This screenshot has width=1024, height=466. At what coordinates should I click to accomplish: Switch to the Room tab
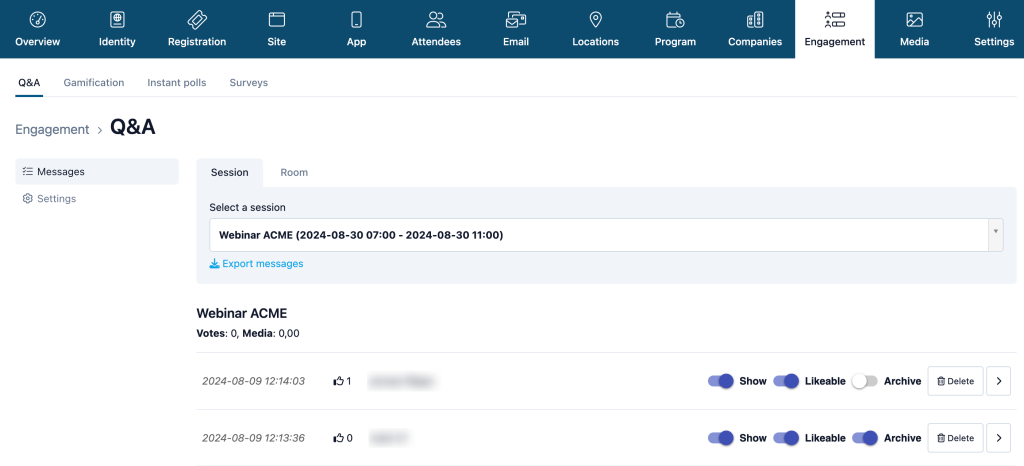[294, 172]
